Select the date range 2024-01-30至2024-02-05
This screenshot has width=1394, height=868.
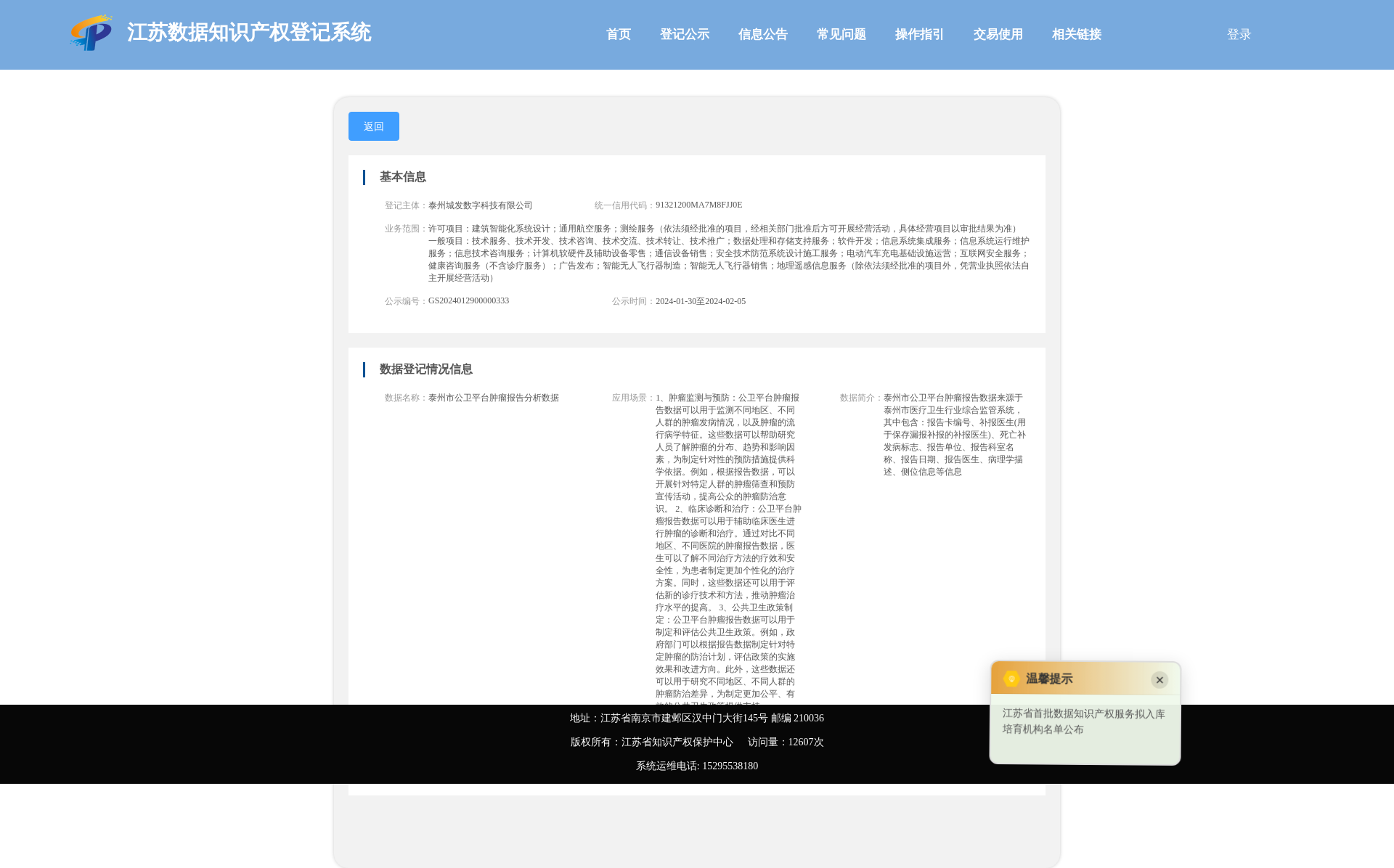pos(701,301)
